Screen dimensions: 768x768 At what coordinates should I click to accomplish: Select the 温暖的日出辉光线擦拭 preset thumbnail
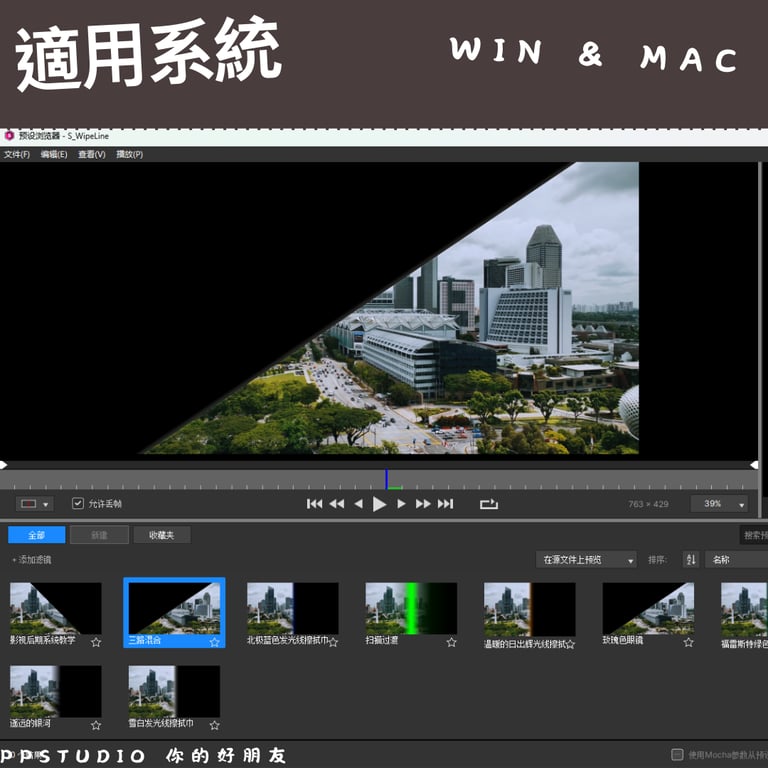pyautogui.click(x=530, y=608)
